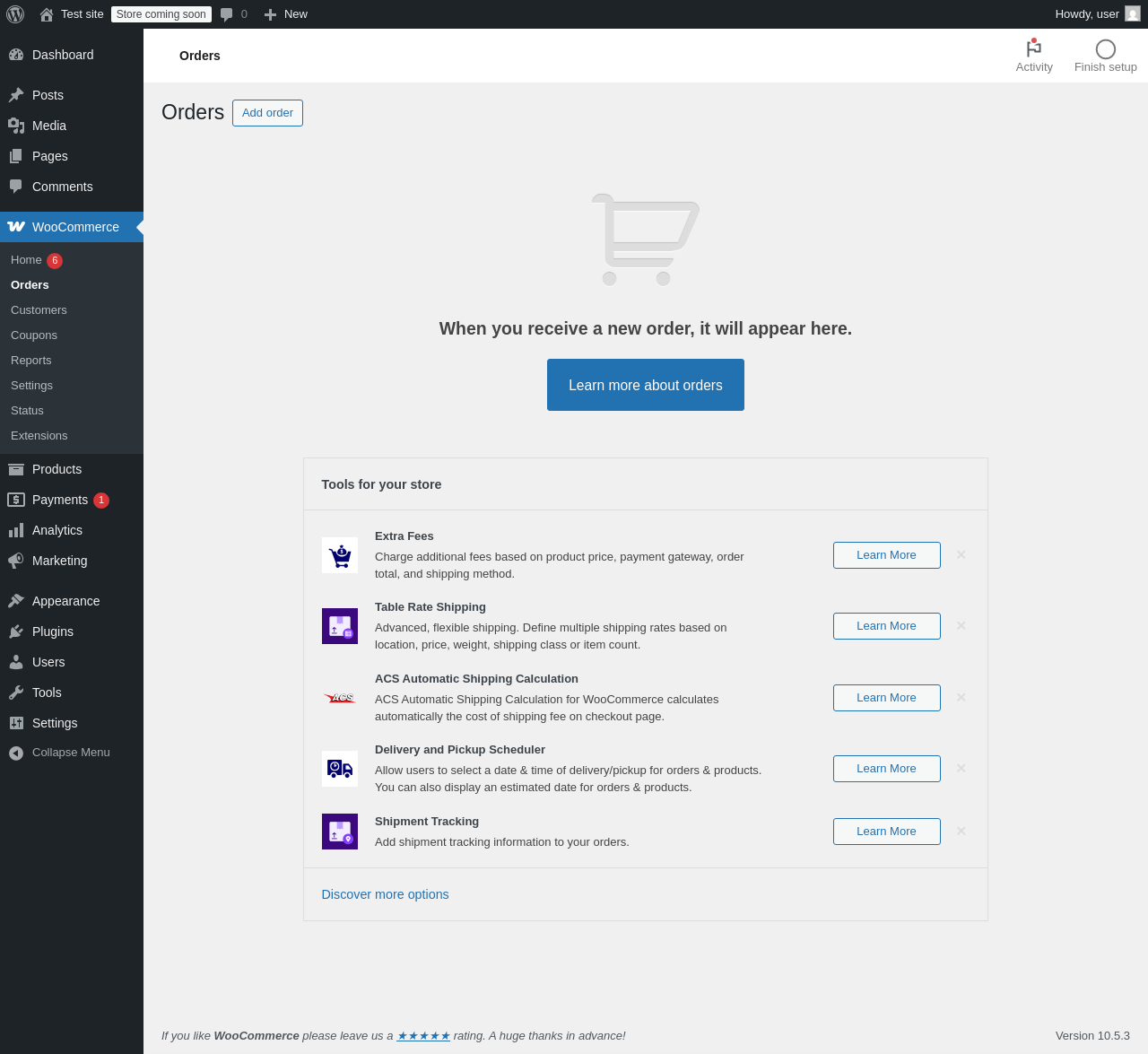The image size is (1148, 1054).
Task: Click the comments bubble icon in admin bar
Action: point(227,14)
